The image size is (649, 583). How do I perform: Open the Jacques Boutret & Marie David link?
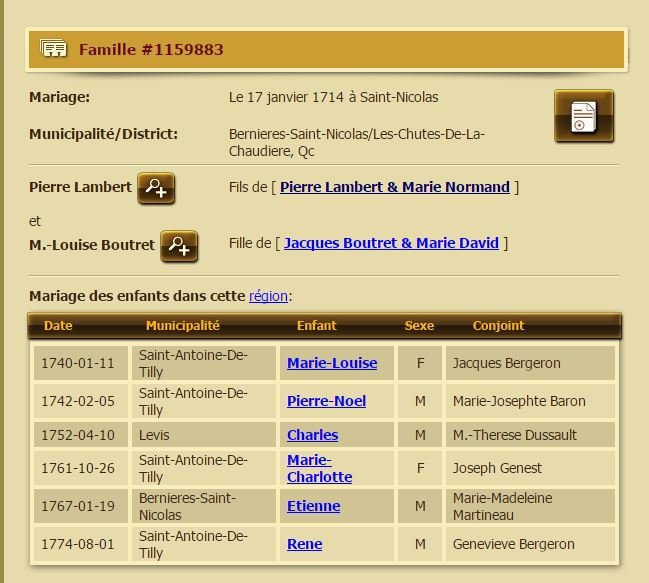click(391, 243)
